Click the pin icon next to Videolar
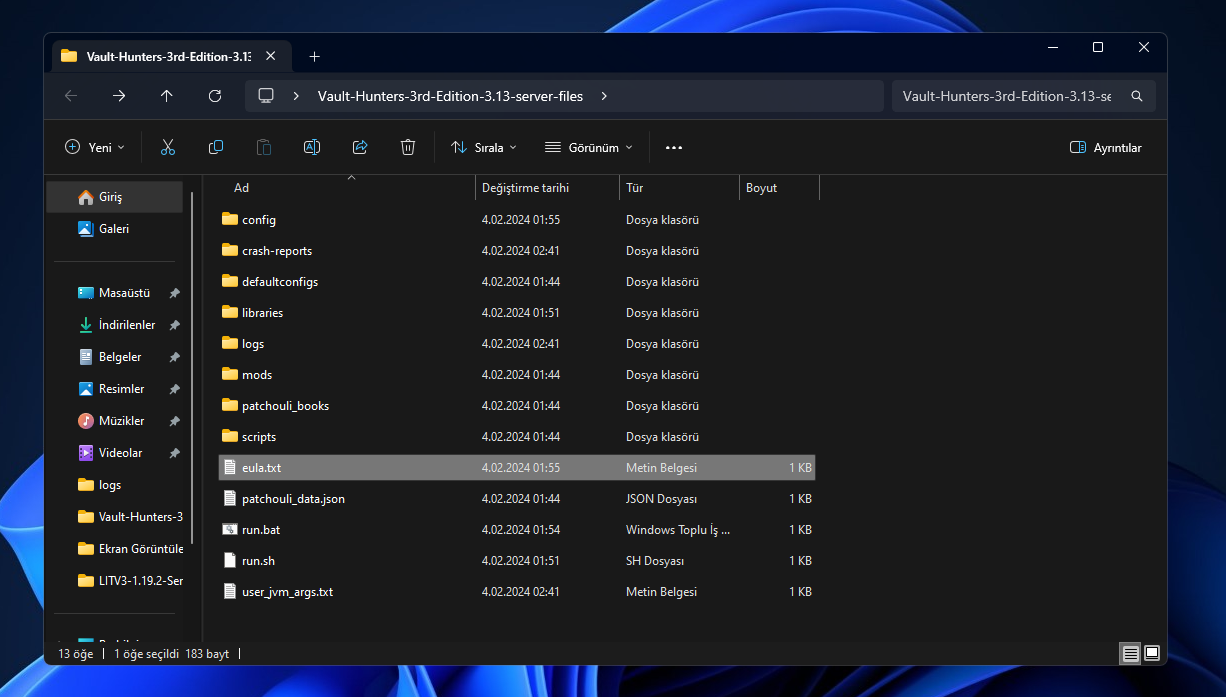1226x697 pixels. pos(174,453)
